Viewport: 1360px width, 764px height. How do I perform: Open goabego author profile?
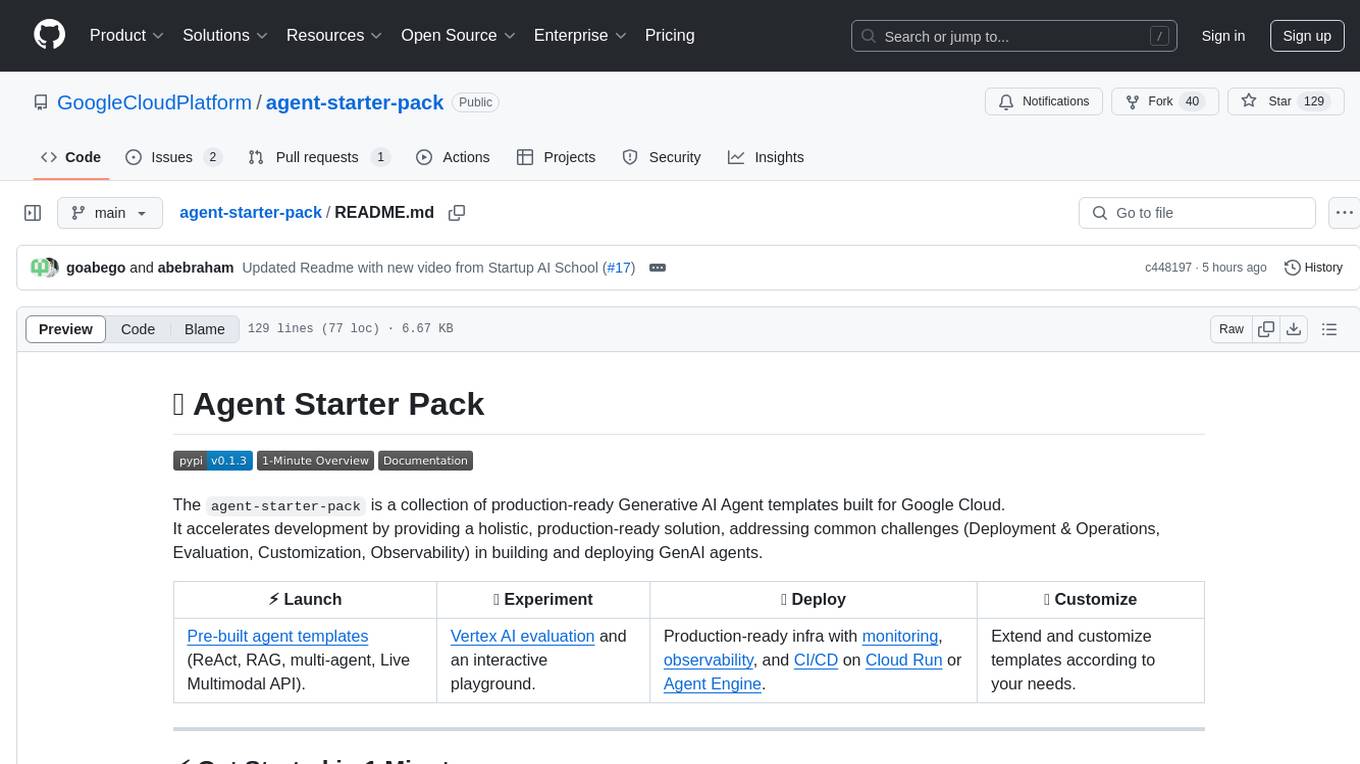(x=96, y=267)
